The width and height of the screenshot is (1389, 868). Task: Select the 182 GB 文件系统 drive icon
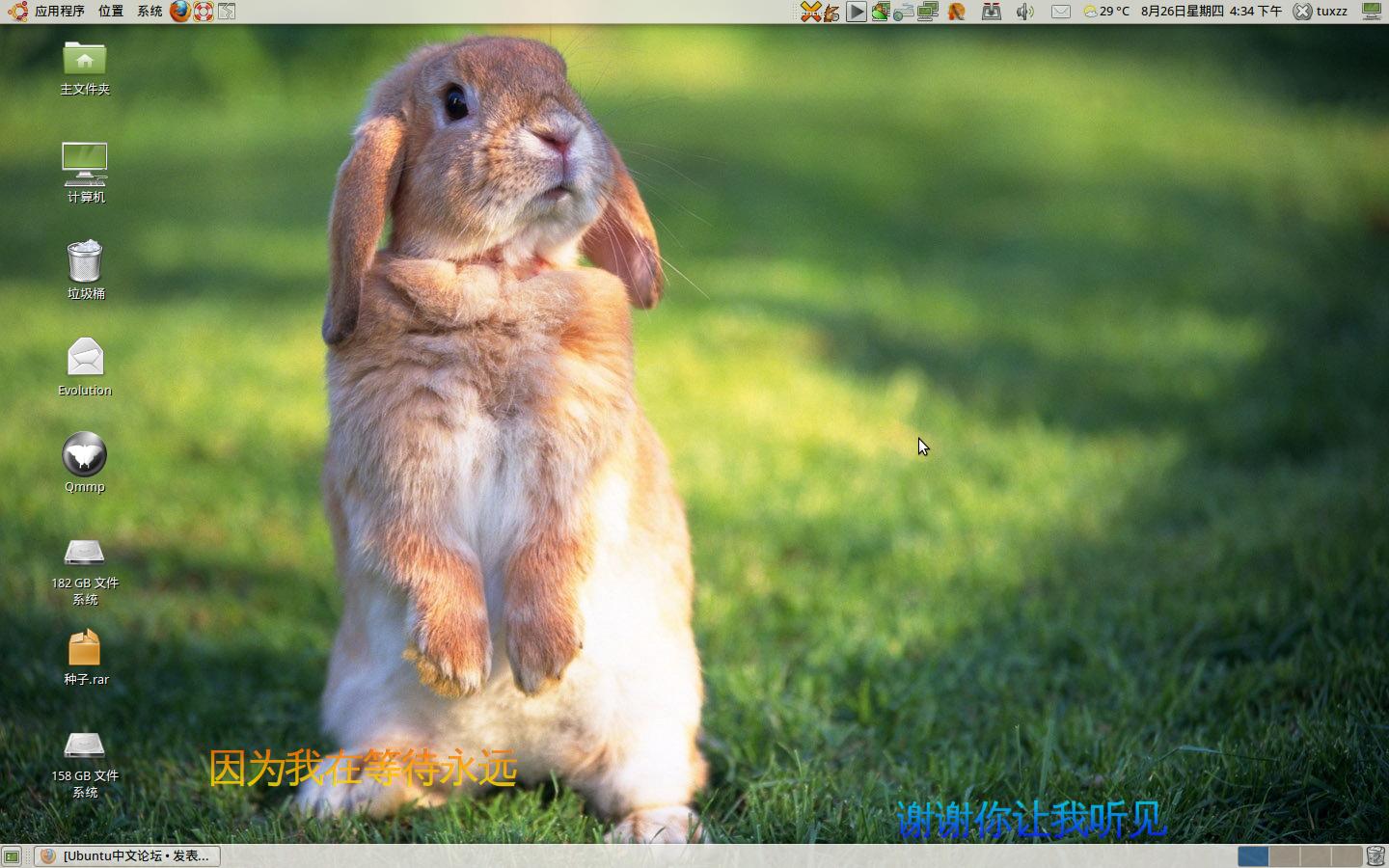click(85, 570)
